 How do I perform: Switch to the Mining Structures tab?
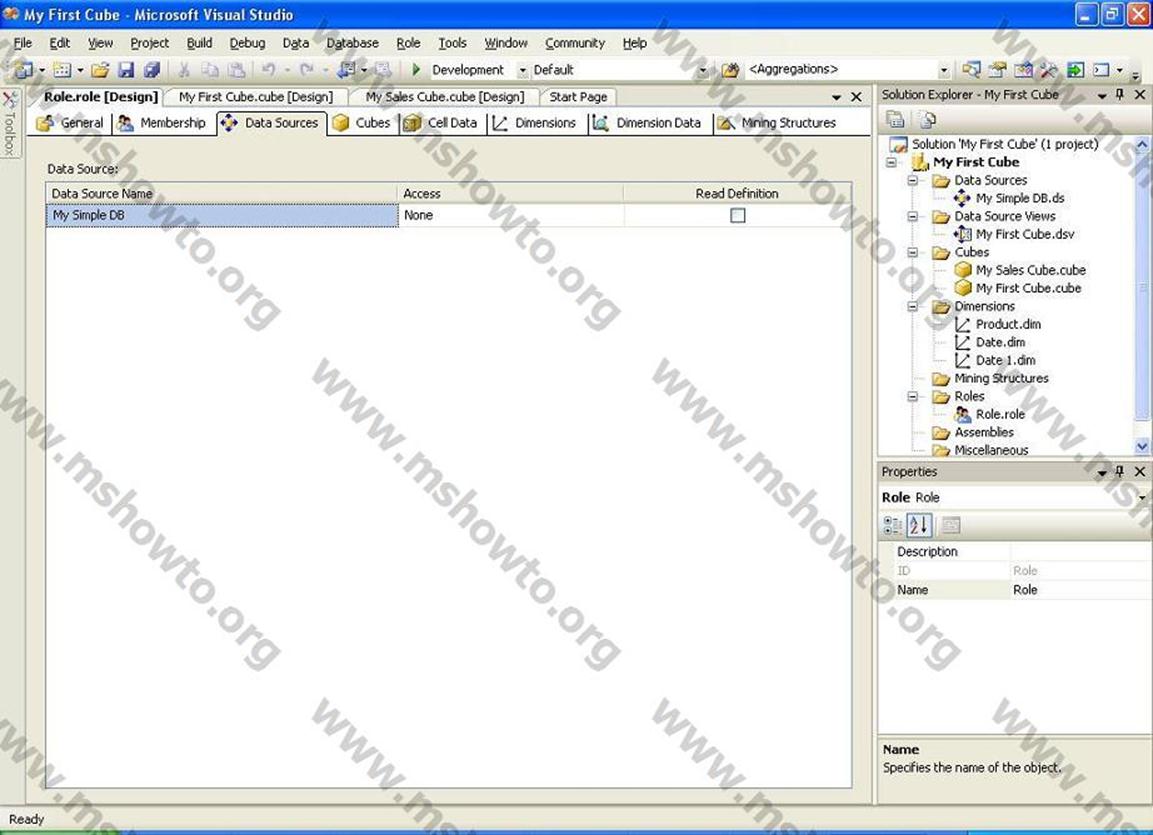[777, 123]
